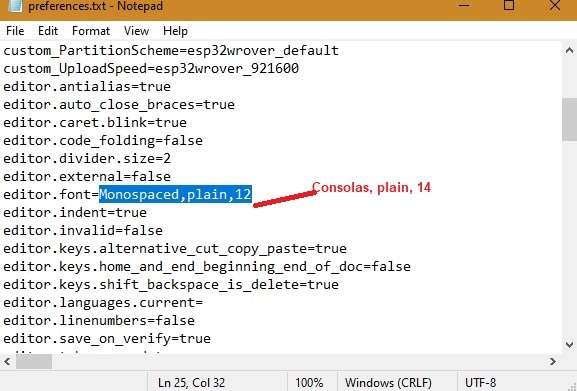Click the editor.external=false line

coord(87,177)
